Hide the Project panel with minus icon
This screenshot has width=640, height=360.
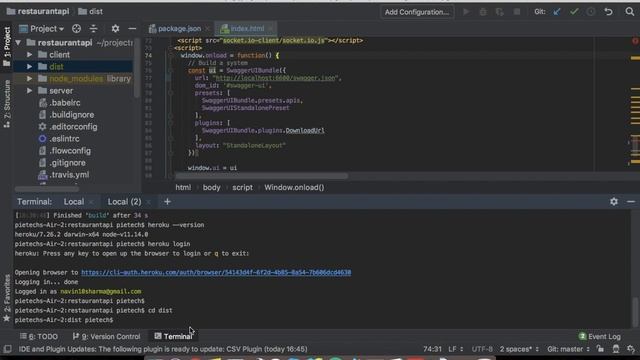point(132,29)
